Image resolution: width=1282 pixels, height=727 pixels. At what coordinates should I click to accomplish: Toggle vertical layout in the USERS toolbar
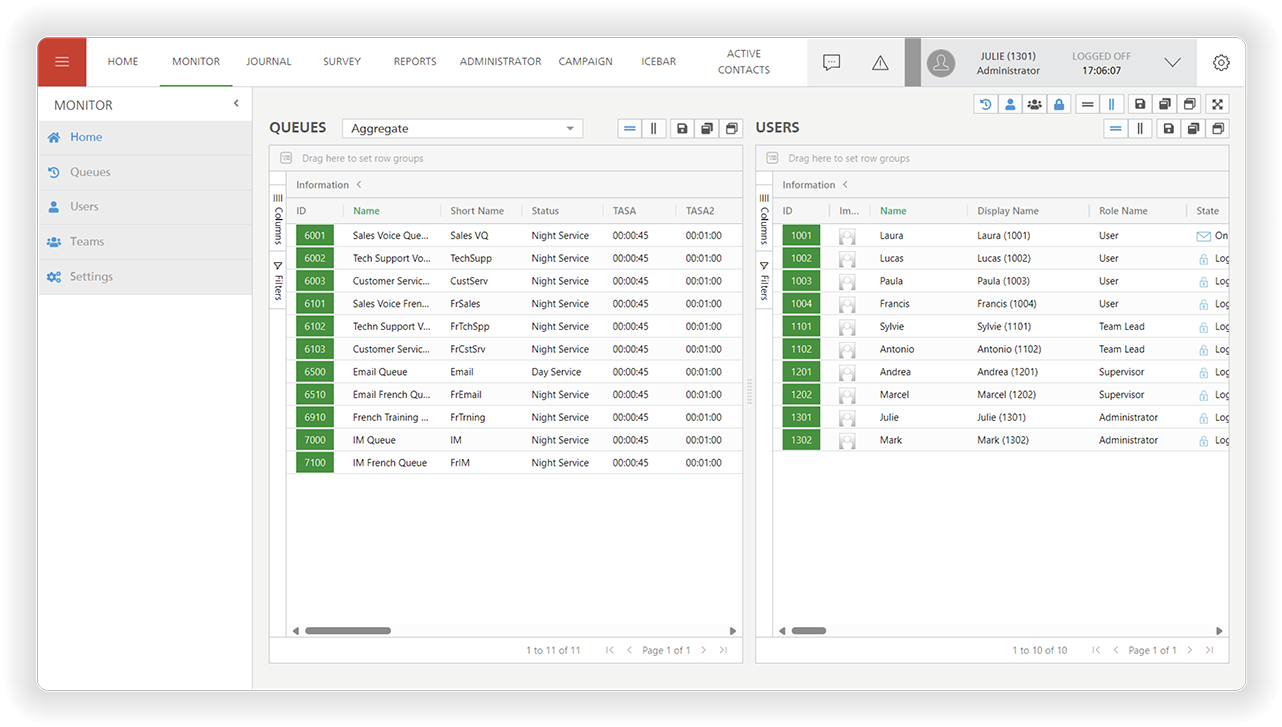[1141, 128]
